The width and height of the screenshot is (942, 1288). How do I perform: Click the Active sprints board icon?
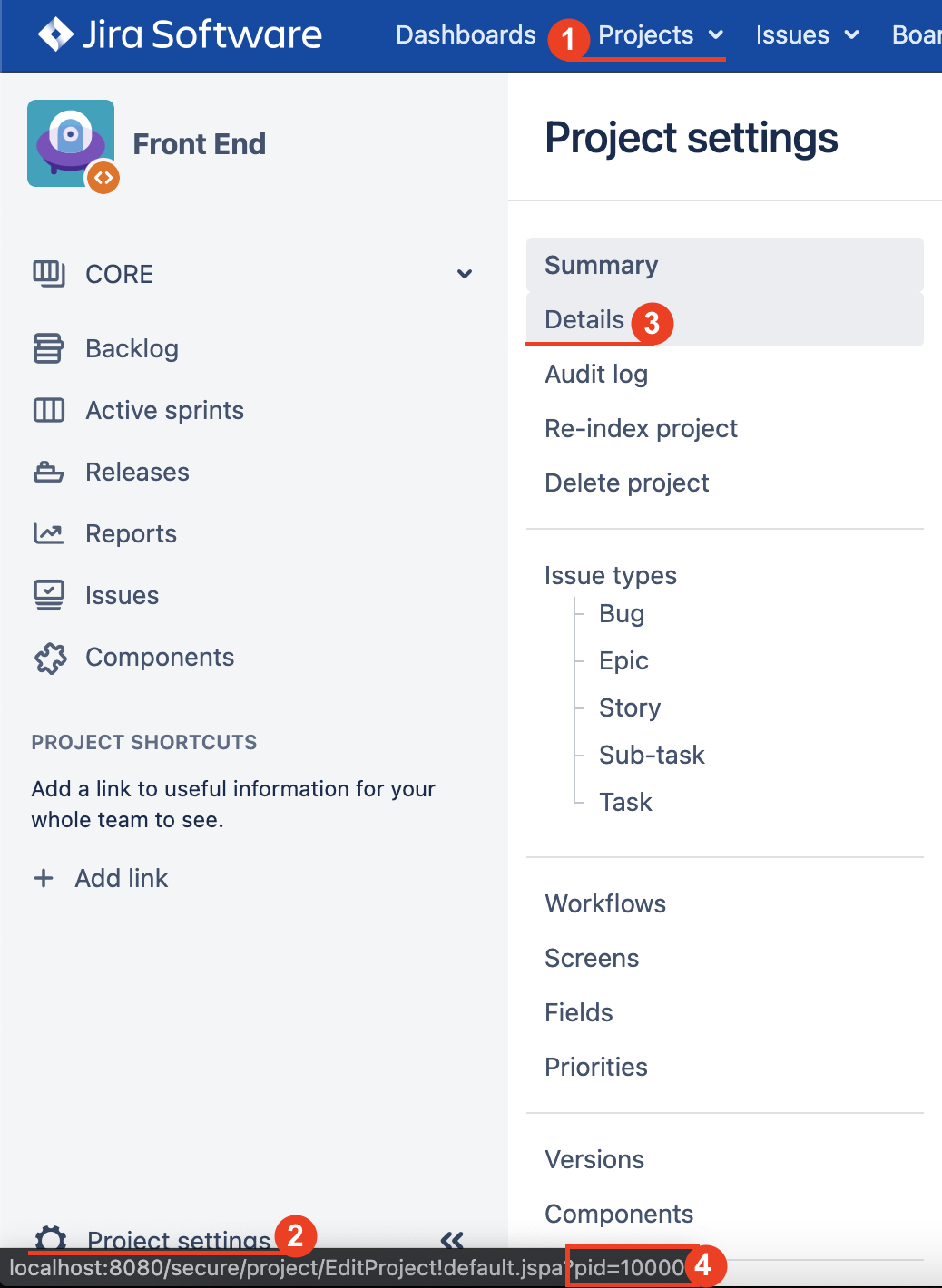point(49,410)
